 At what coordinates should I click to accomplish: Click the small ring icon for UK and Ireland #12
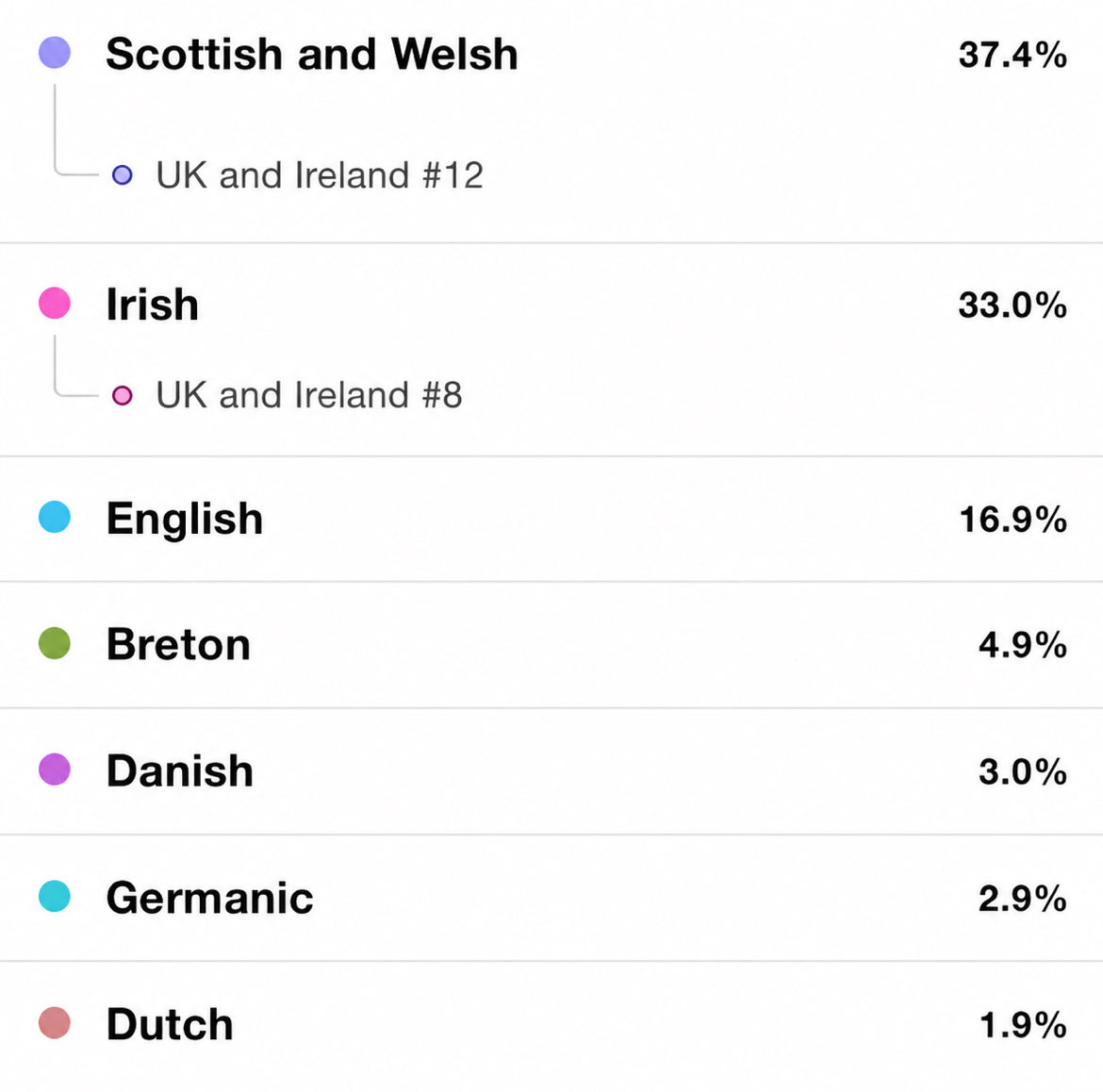click(x=123, y=175)
